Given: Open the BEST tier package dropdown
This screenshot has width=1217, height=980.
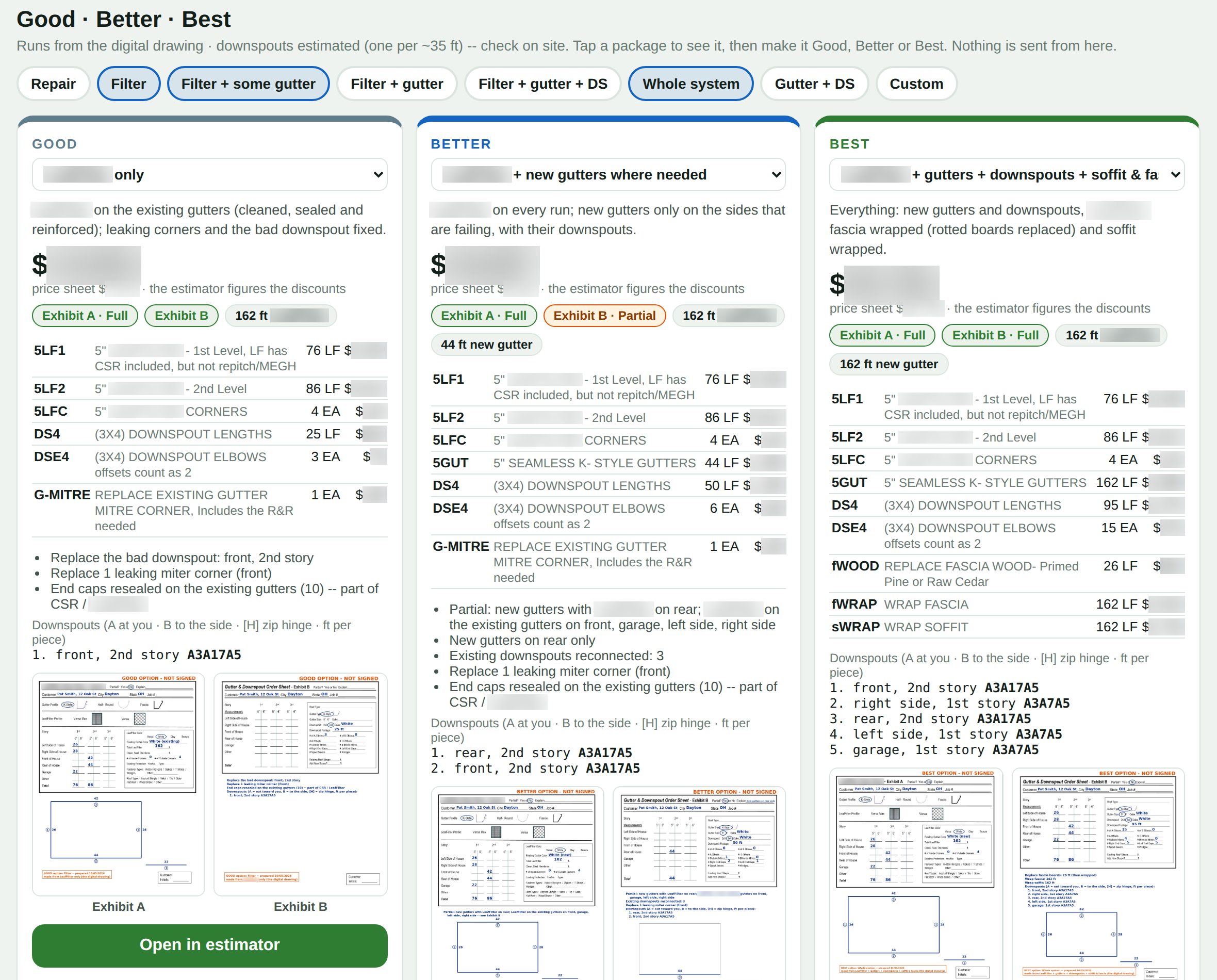Looking at the screenshot, I should pos(1007,174).
